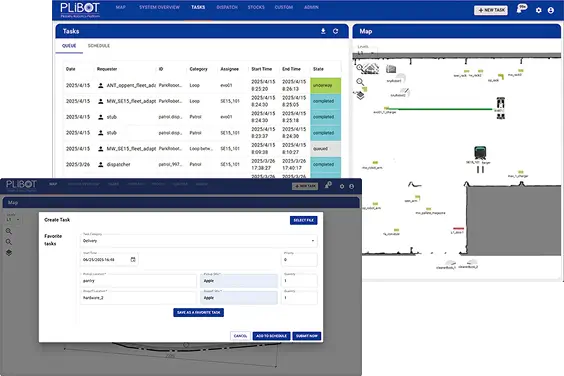Select the tinyRobot2 marker on the map
Screen dimensions: 564x376
pyautogui.click(x=404, y=92)
